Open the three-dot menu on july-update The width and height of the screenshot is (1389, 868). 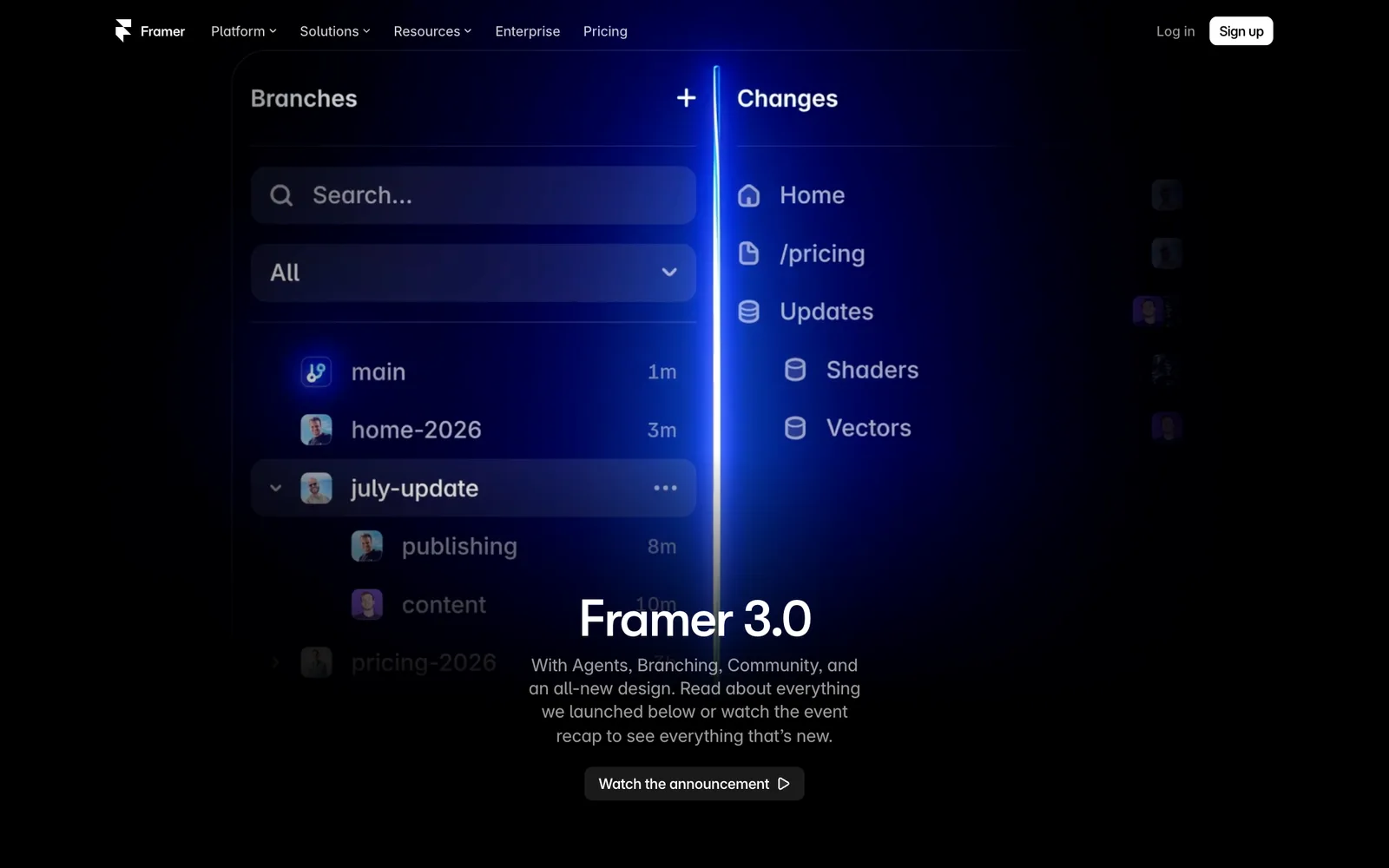tap(665, 488)
